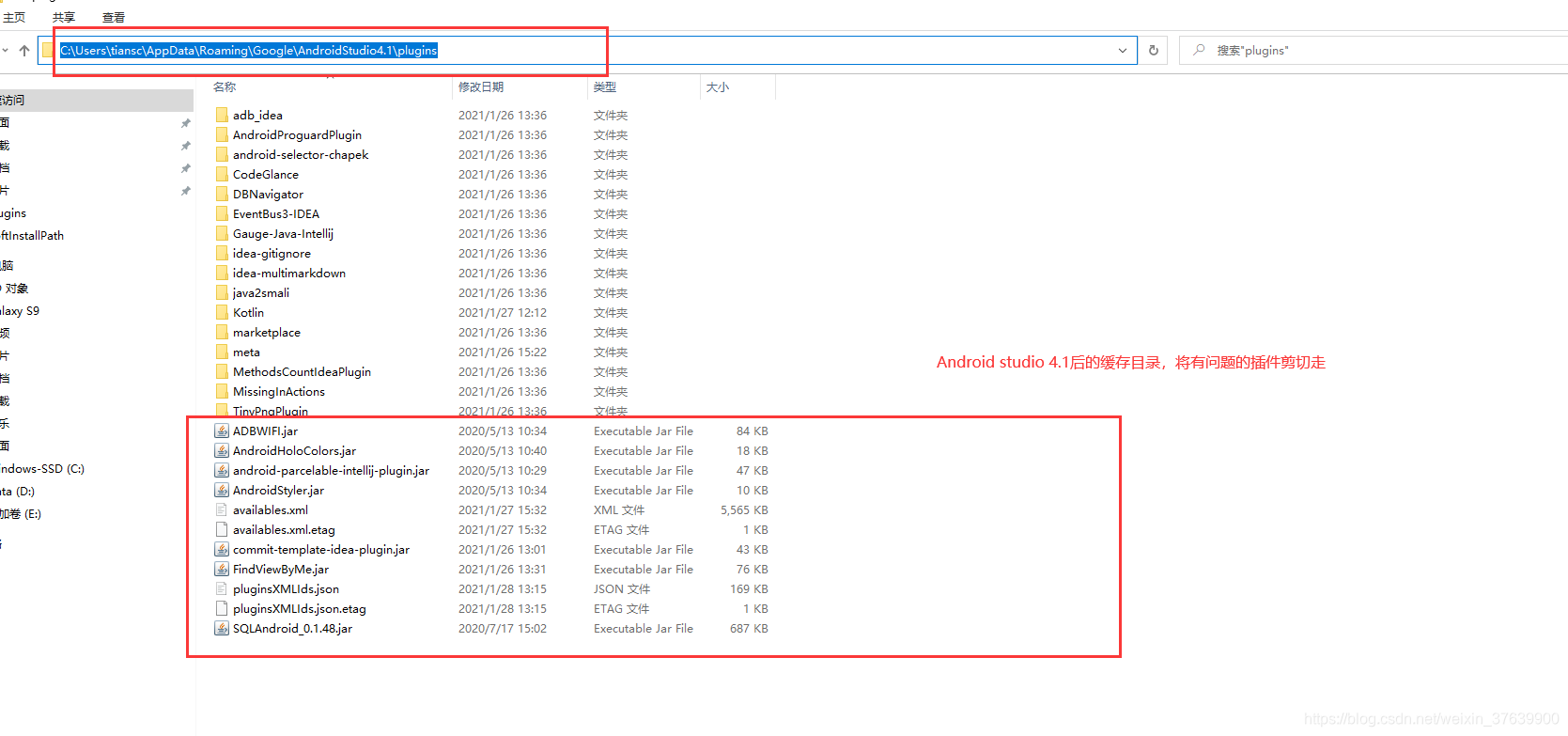Click the MethodsCountIdeaPlugin folder icon
The width and height of the screenshot is (1568, 736).
pos(222,371)
